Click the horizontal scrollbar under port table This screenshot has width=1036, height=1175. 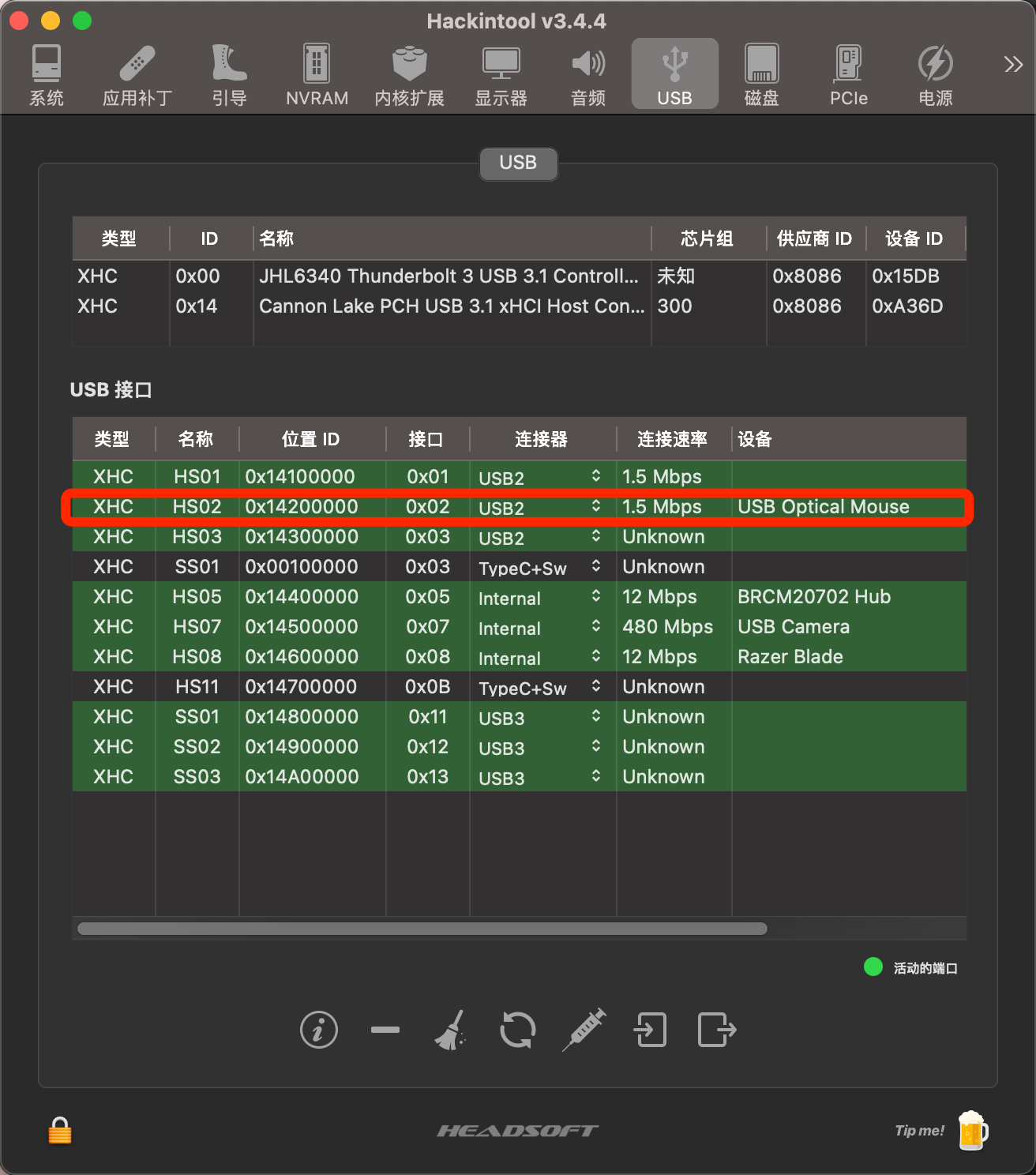point(422,929)
